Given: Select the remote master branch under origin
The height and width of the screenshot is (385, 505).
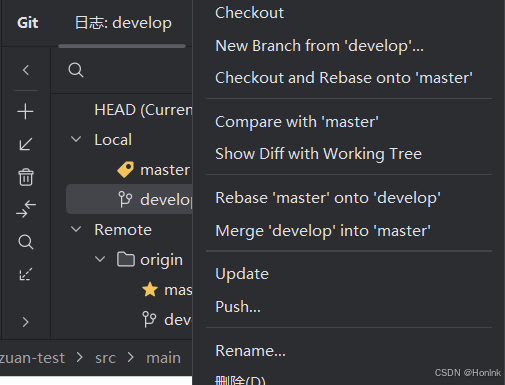Looking at the screenshot, I should [x=178, y=290].
